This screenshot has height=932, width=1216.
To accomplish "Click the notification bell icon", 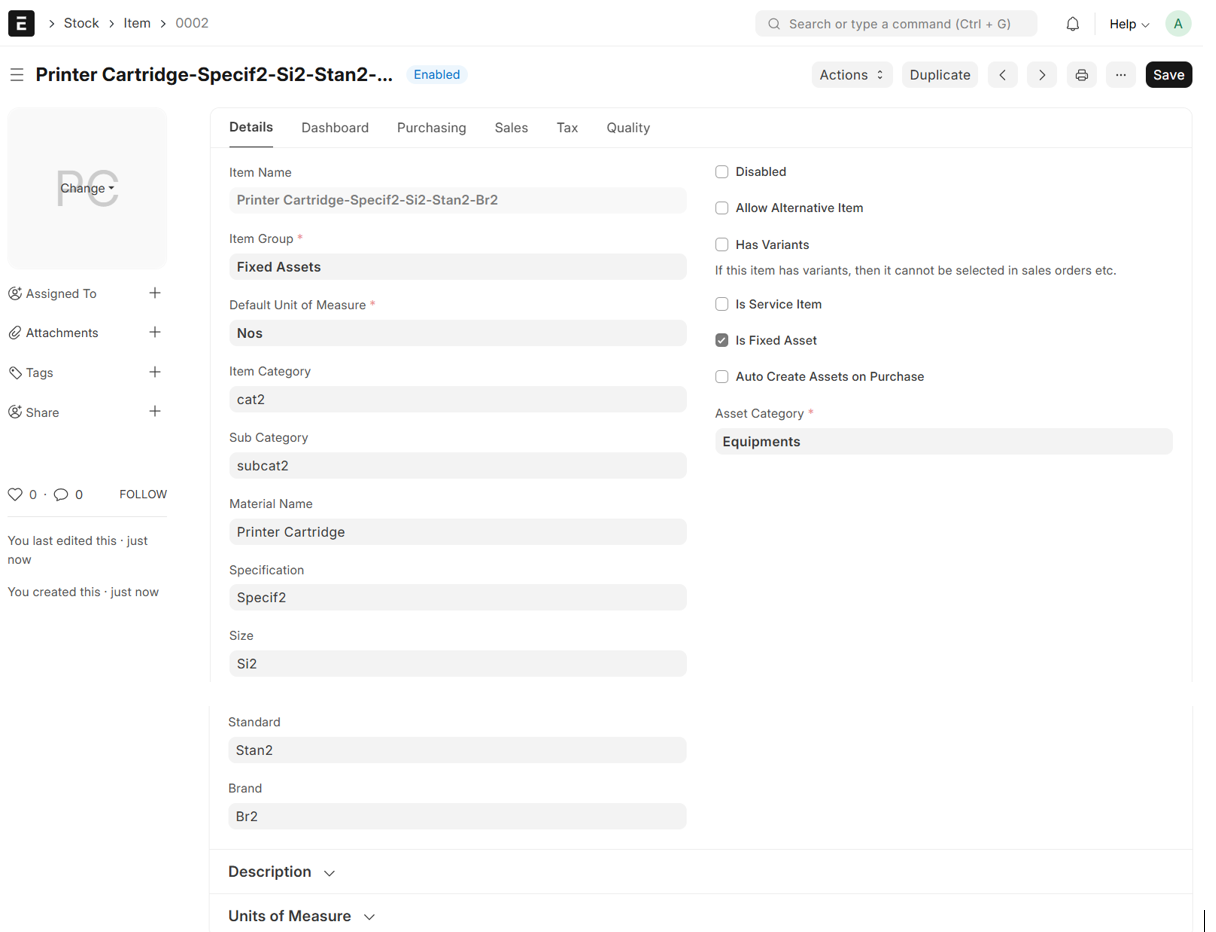I will (x=1072, y=24).
